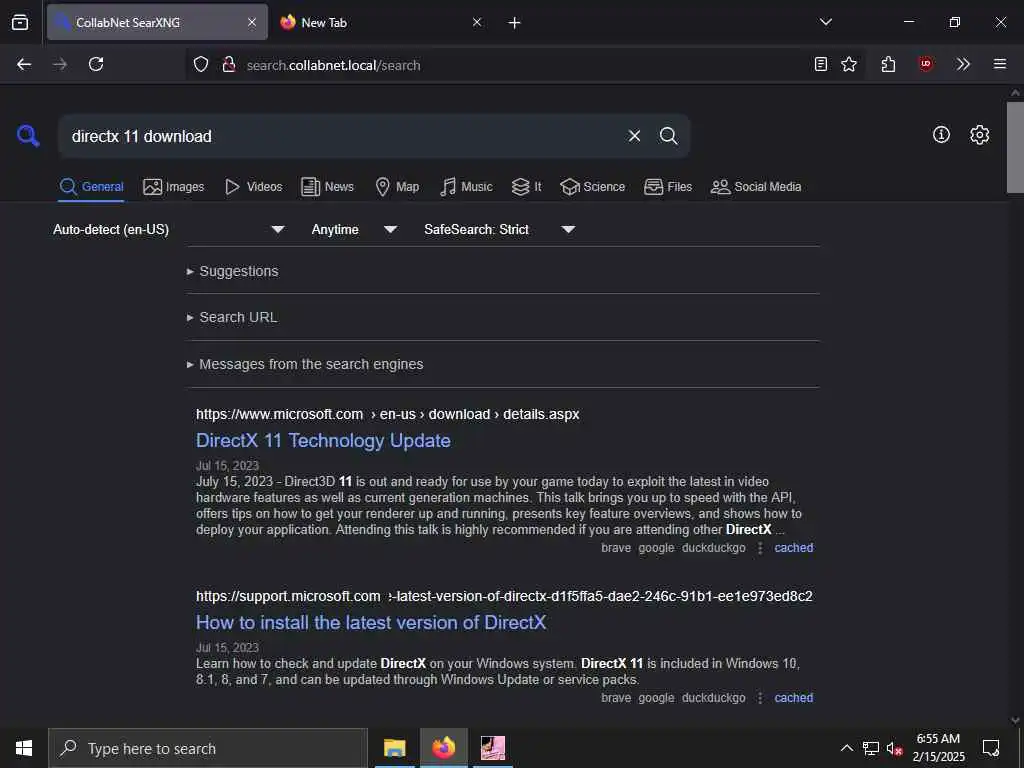
Task: Reload the current page
Action: 96,64
